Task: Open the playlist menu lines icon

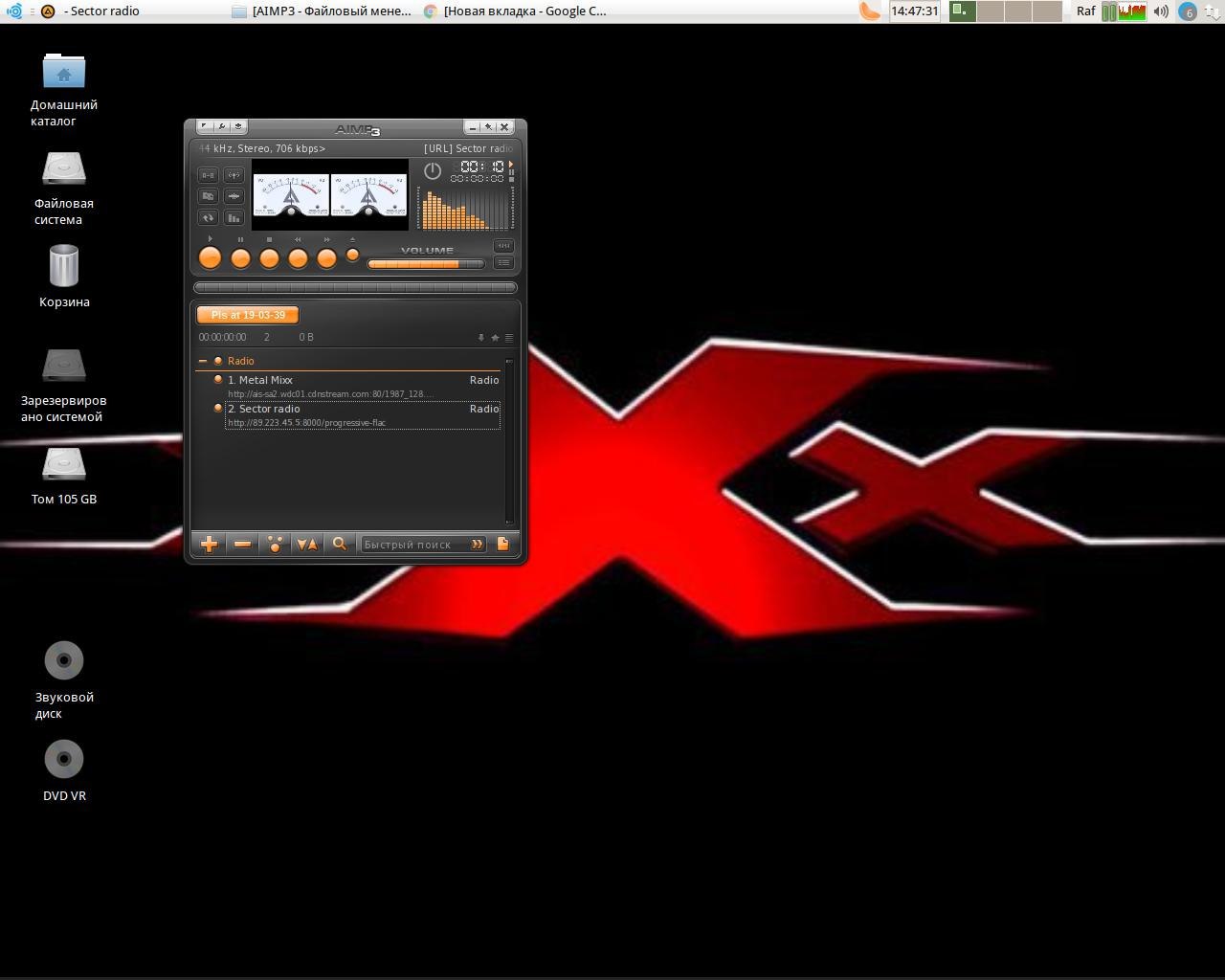Action: [x=509, y=338]
